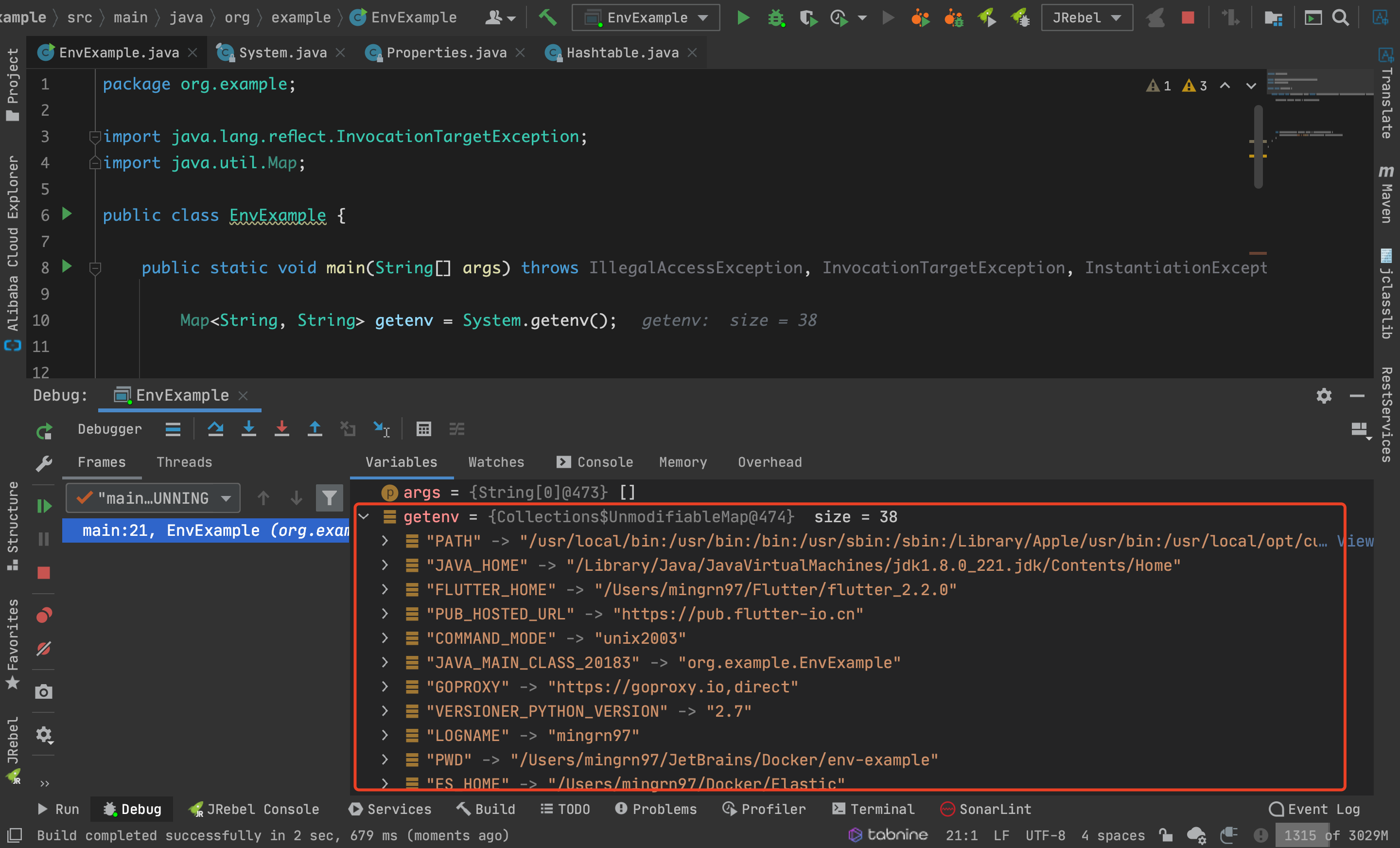Screen dimensions: 1400x848
Task: Open the Terminal tool window button
Action: (x=873, y=809)
